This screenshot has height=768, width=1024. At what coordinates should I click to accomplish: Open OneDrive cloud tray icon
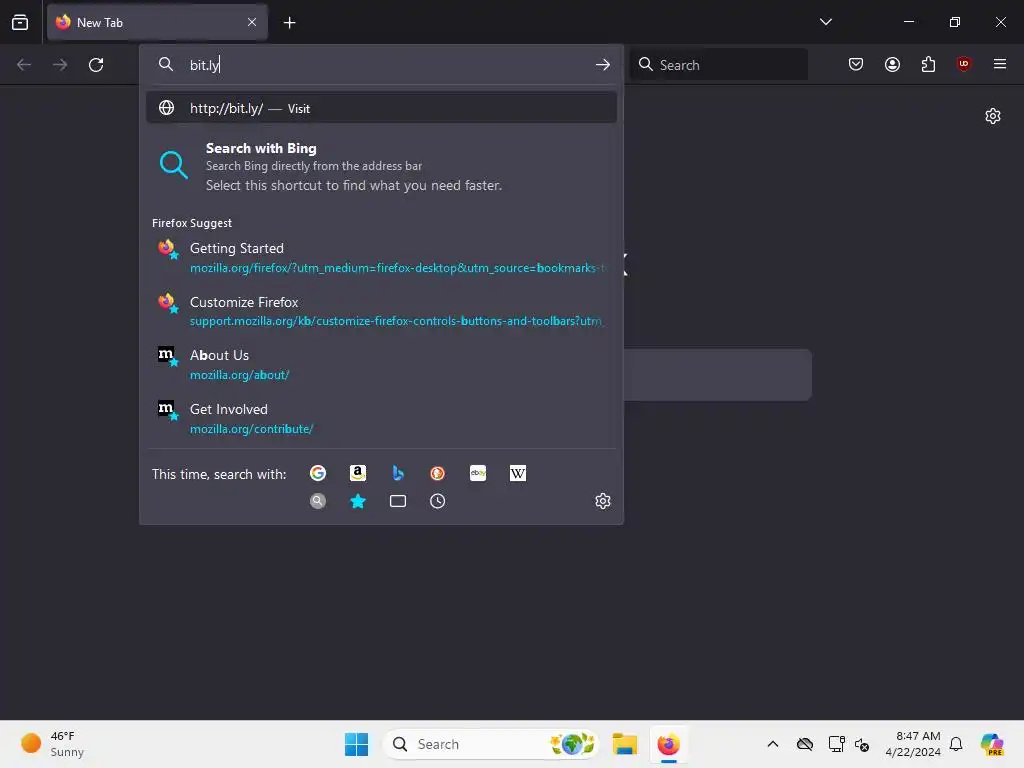(805, 744)
